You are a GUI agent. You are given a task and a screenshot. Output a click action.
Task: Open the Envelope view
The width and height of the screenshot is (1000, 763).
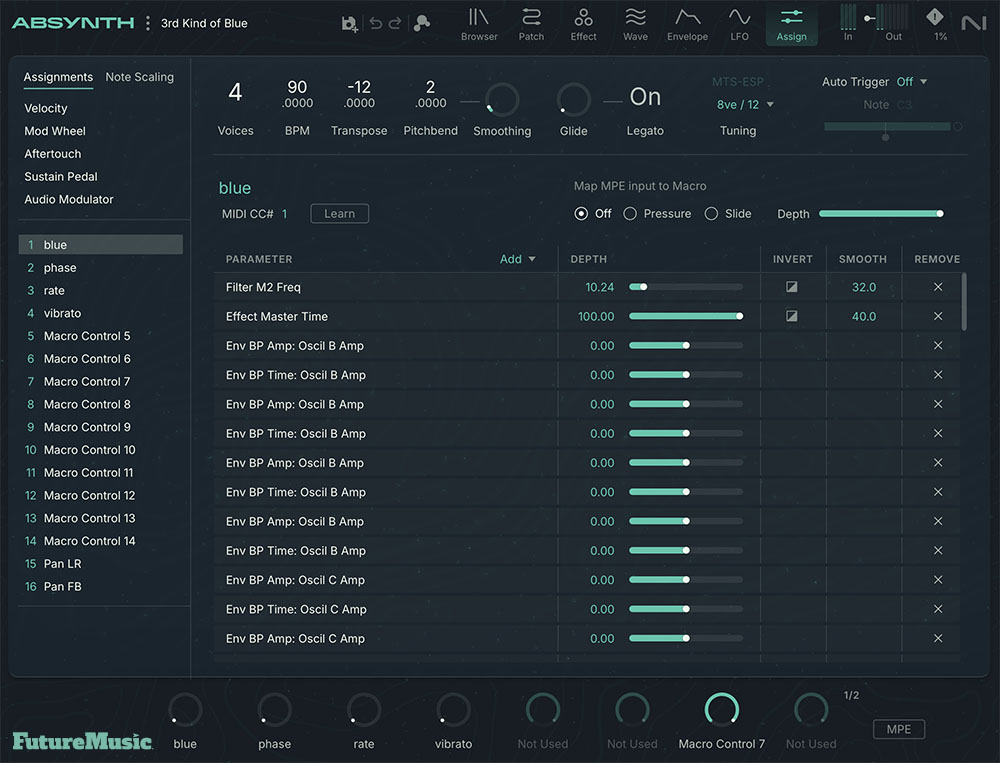pos(688,24)
